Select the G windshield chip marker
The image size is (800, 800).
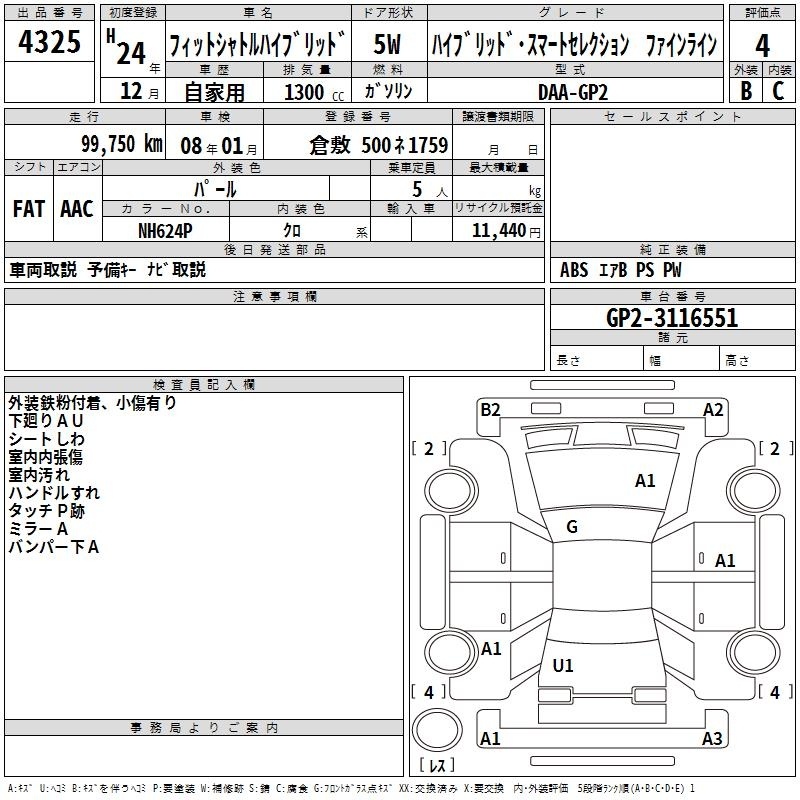click(572, 527)
